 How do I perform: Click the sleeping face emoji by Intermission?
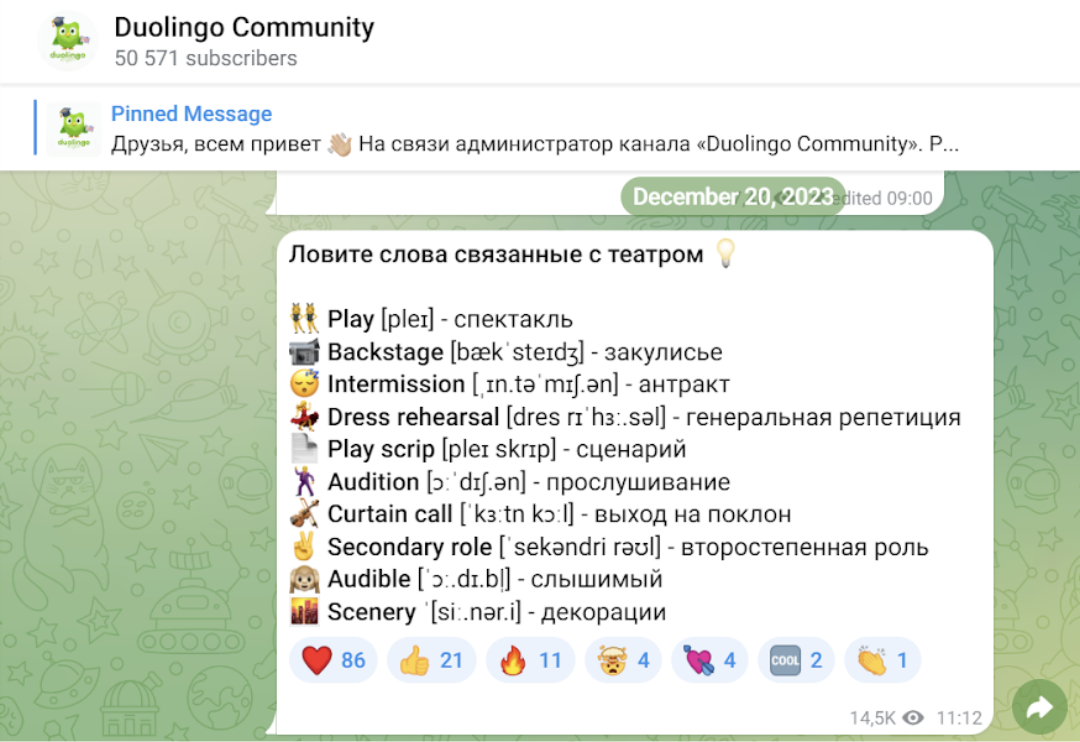304,384
